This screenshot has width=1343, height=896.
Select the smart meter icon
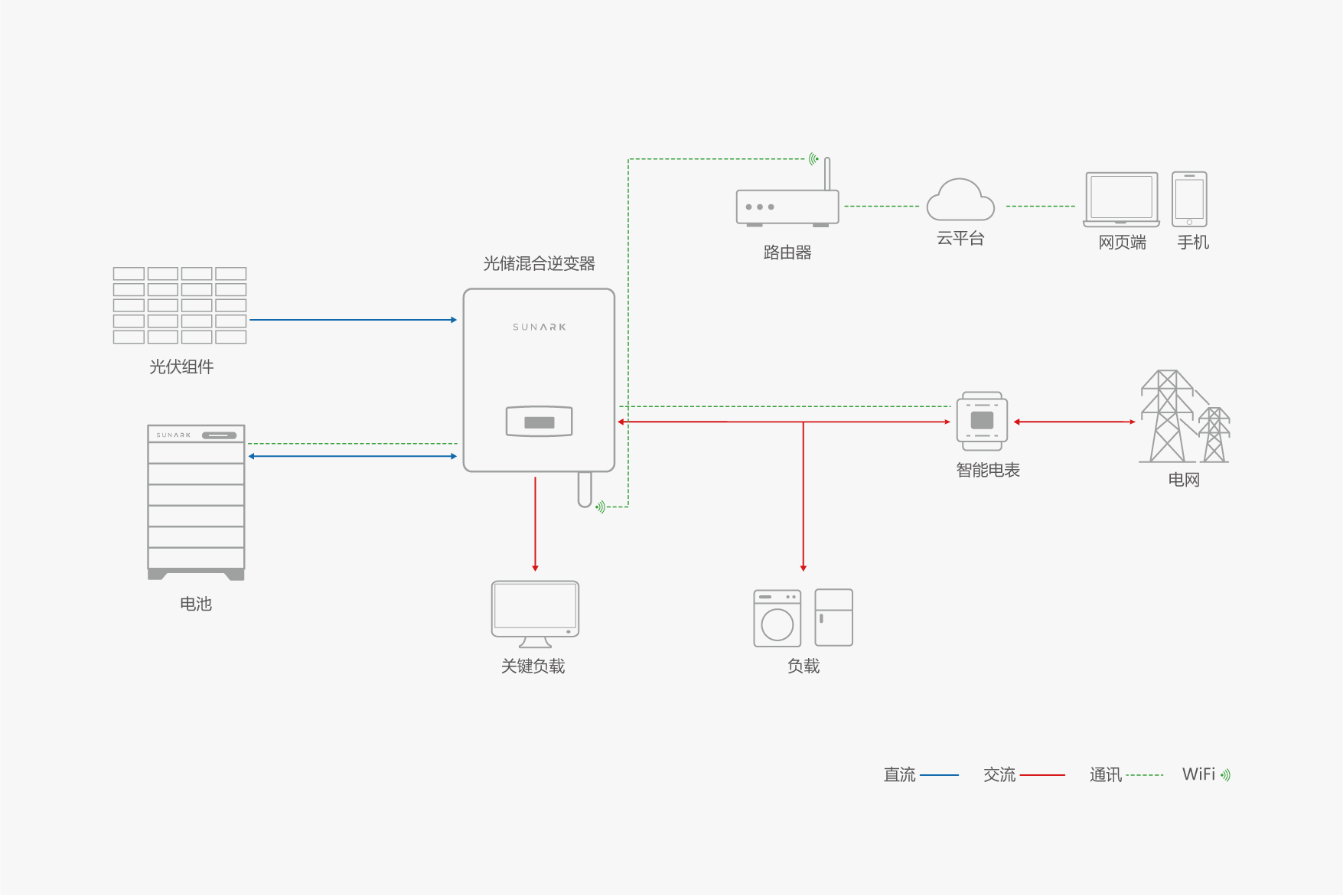[x=982, y=421]
